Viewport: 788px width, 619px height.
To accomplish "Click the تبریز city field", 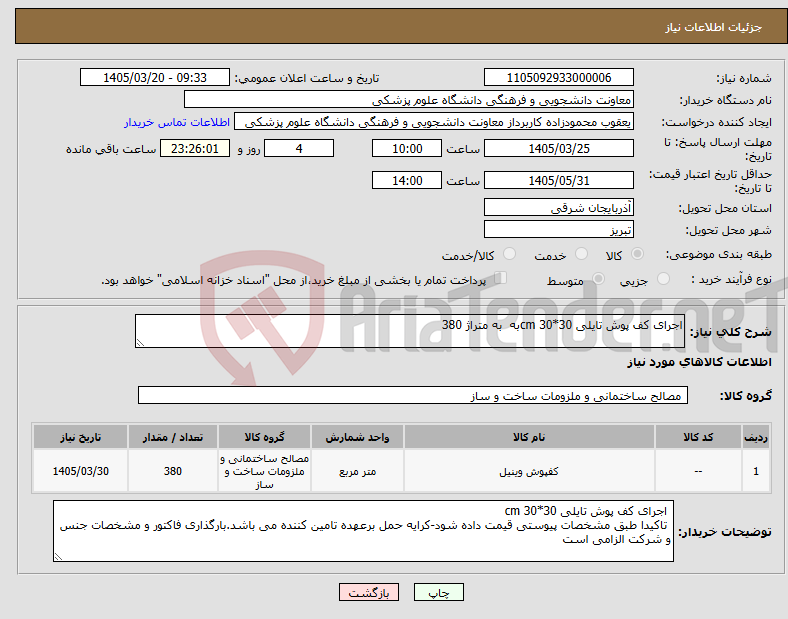I will click(558, 229).
